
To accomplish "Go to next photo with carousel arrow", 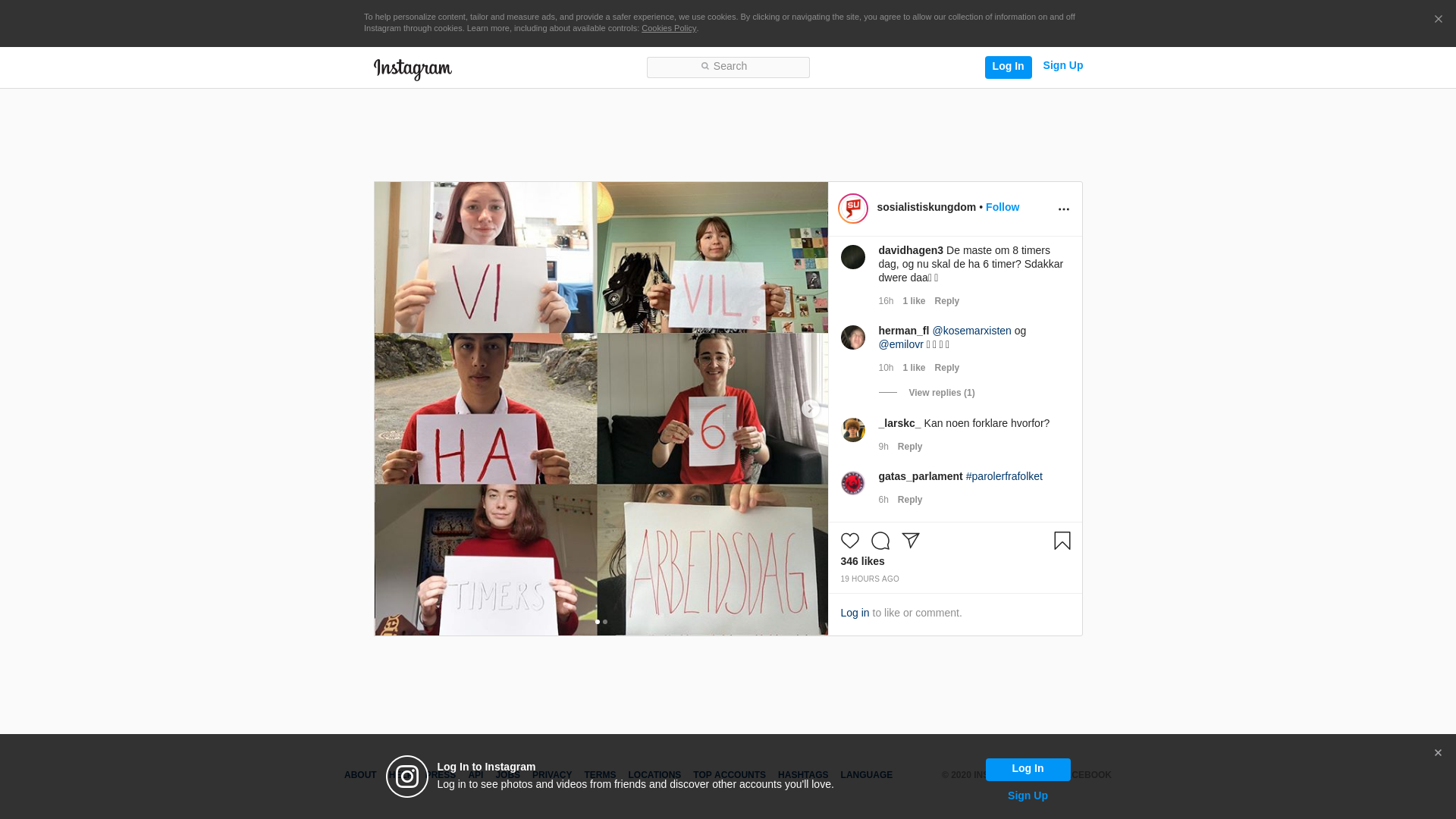I will [811, 409].
